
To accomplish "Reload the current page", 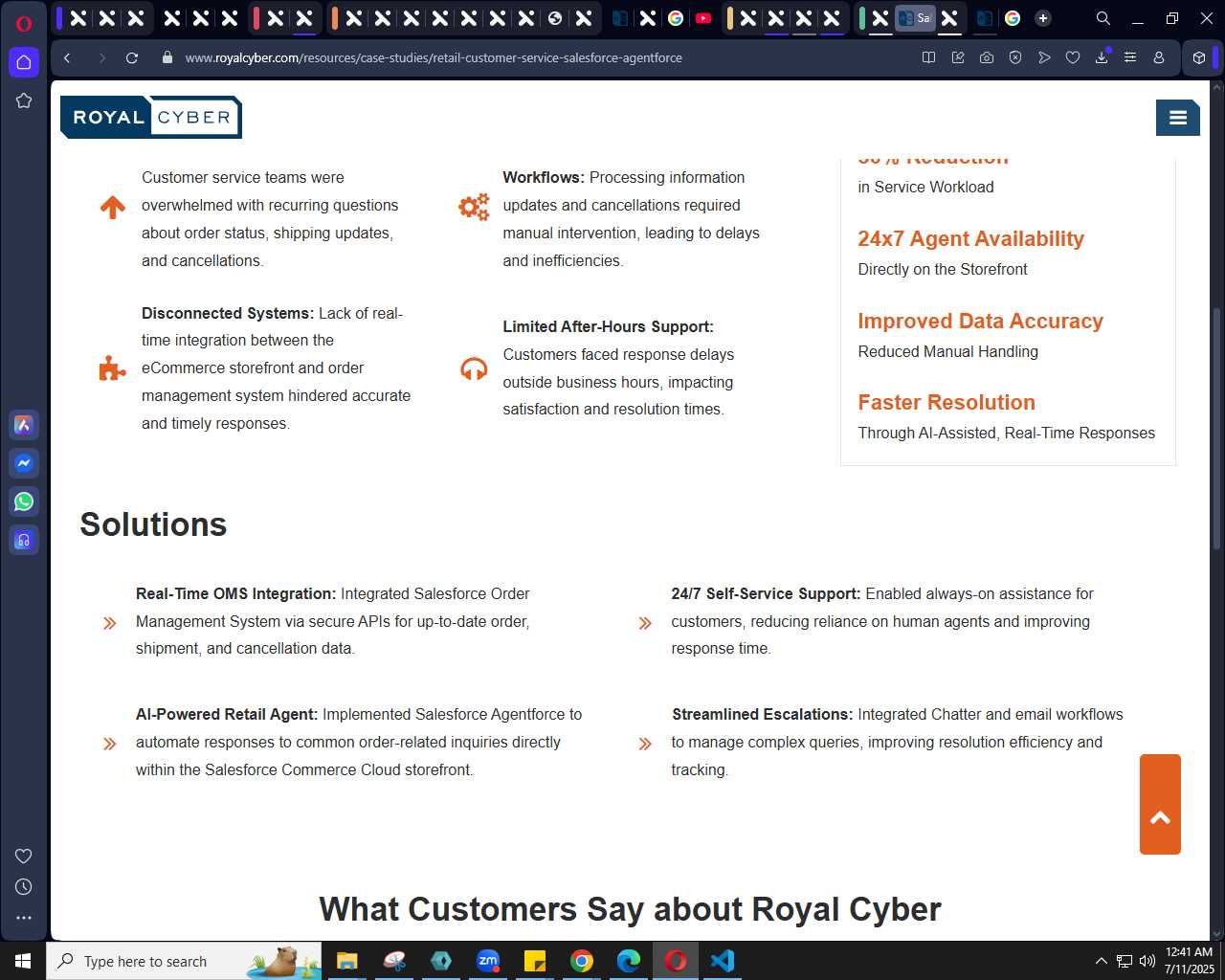I will coord(132,57).
